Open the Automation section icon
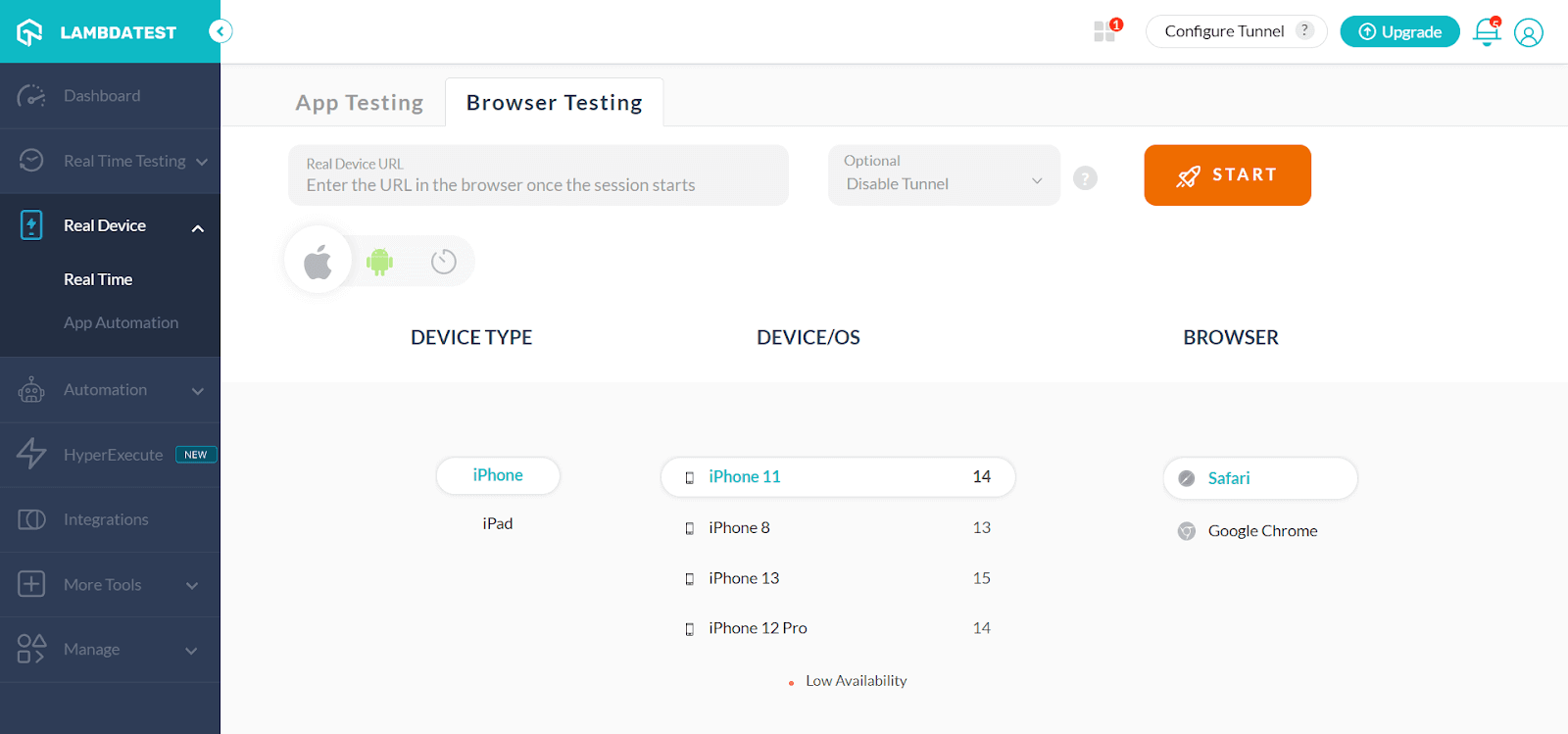 [30, 389]
